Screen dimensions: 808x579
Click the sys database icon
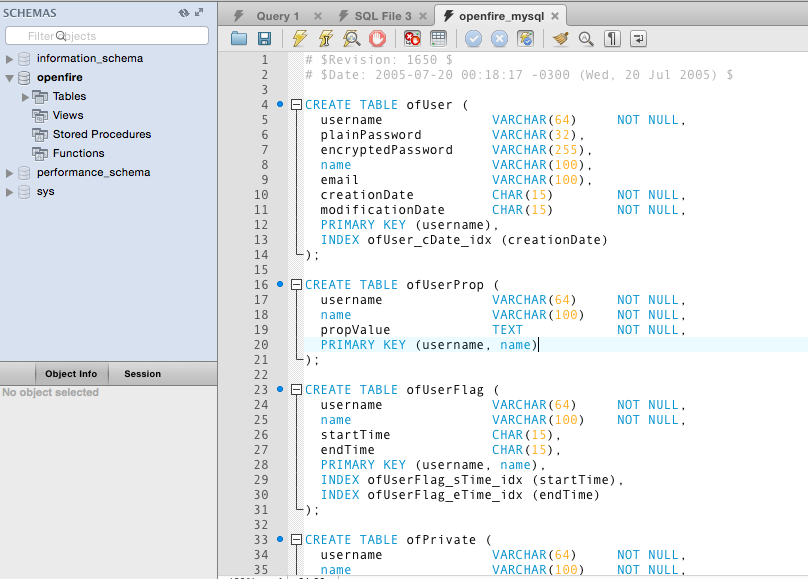click(24, 192)
